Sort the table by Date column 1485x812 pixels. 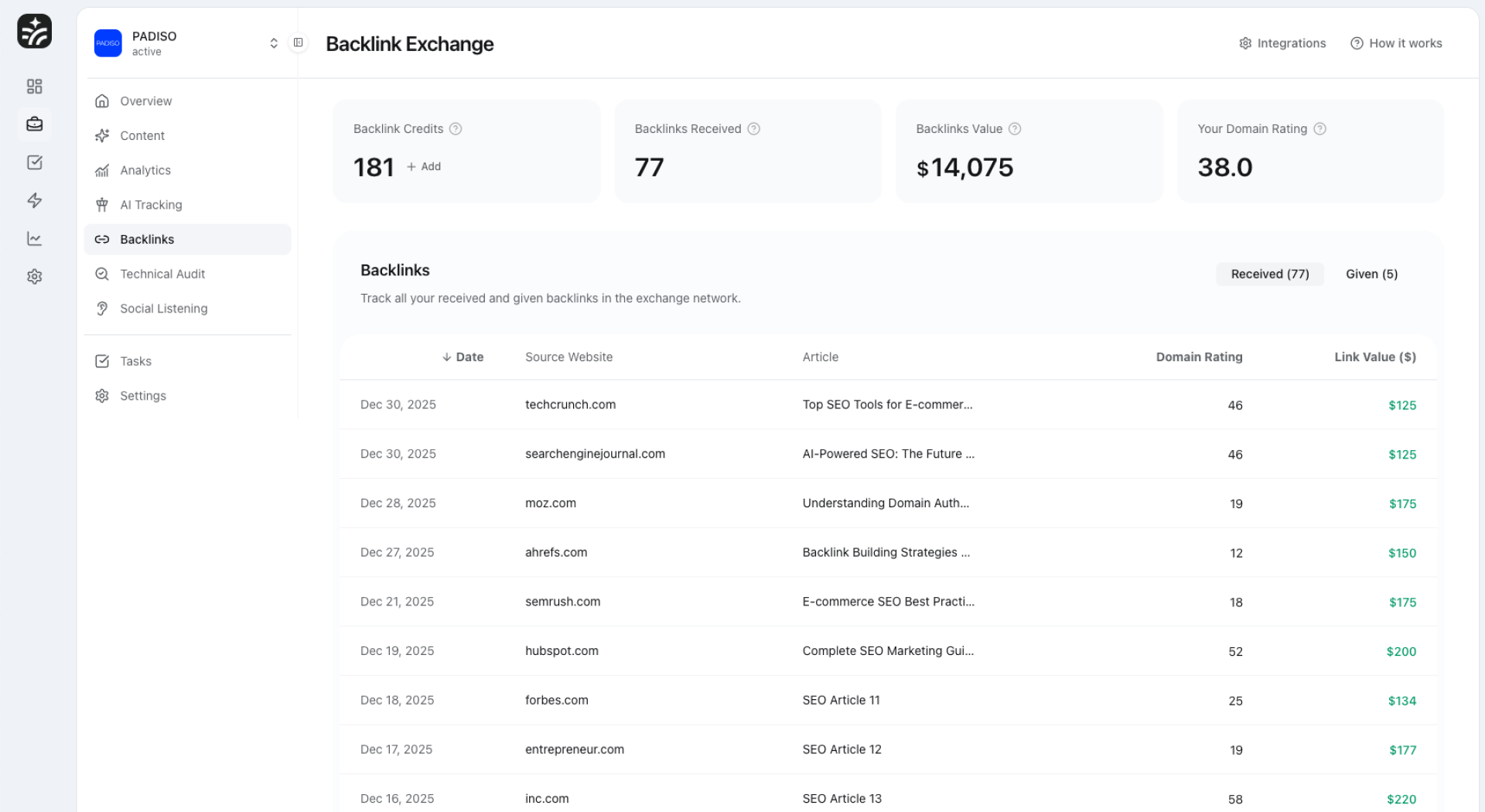point(463,357)
